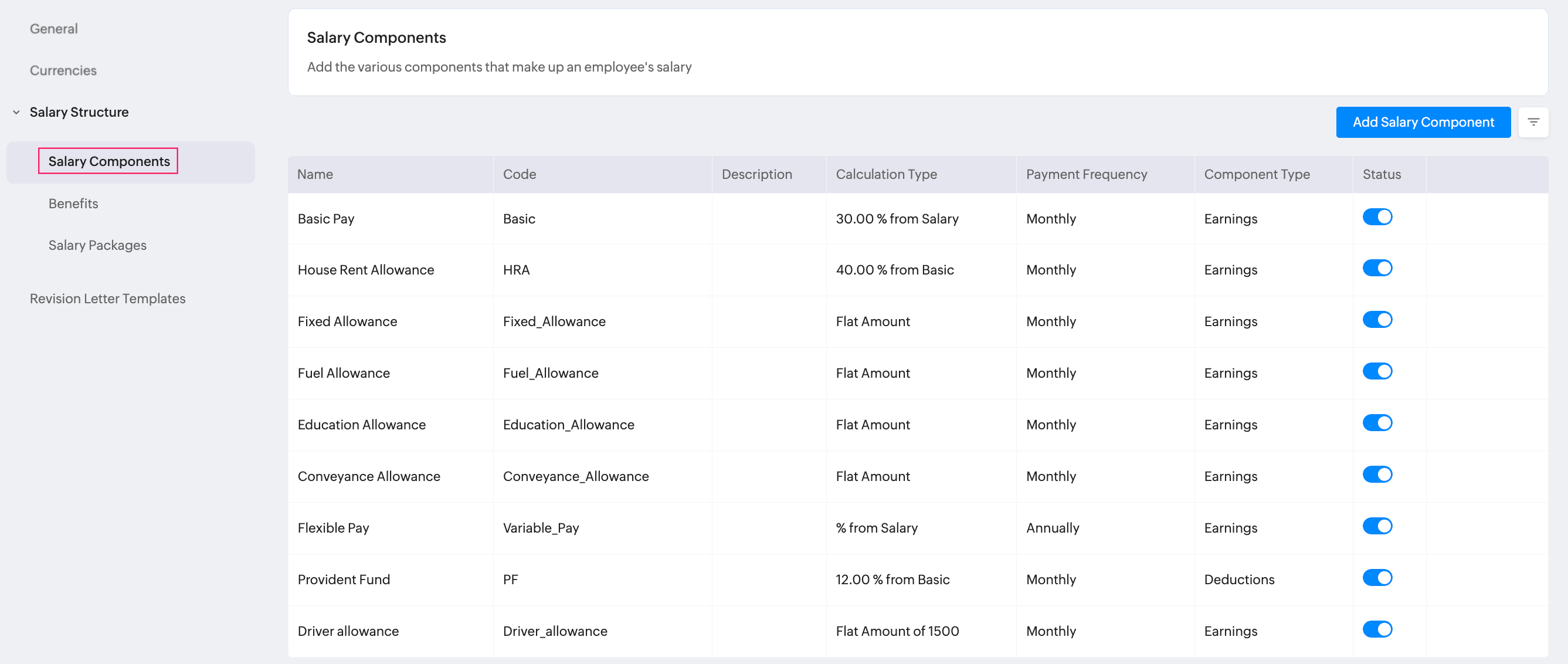Turn off House Rent Allowance toggle

(1377, 269)
